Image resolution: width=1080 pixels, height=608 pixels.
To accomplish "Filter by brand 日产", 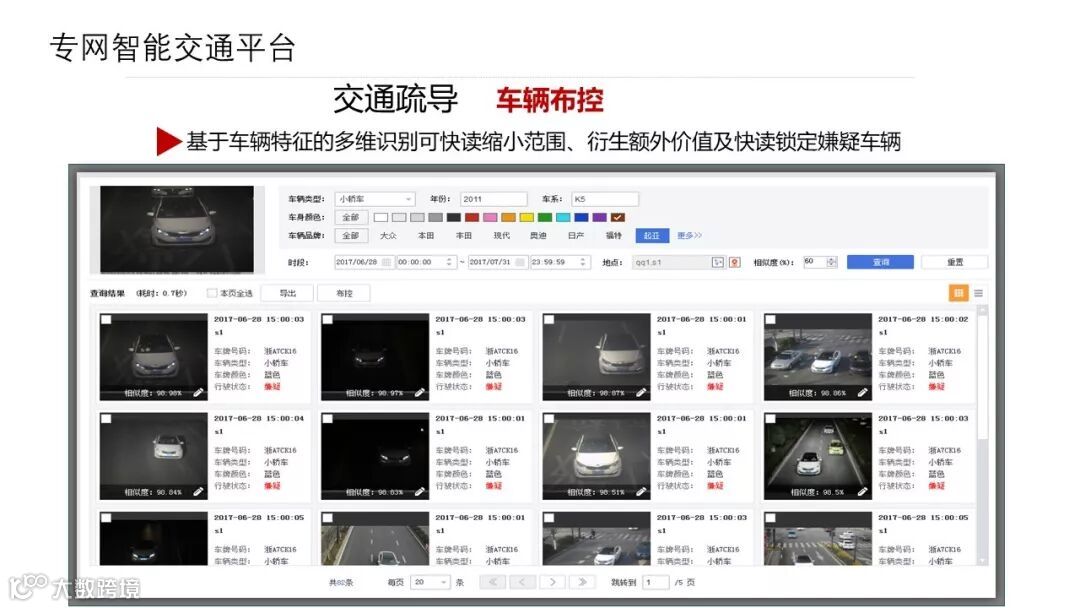I will click(576, 235).
